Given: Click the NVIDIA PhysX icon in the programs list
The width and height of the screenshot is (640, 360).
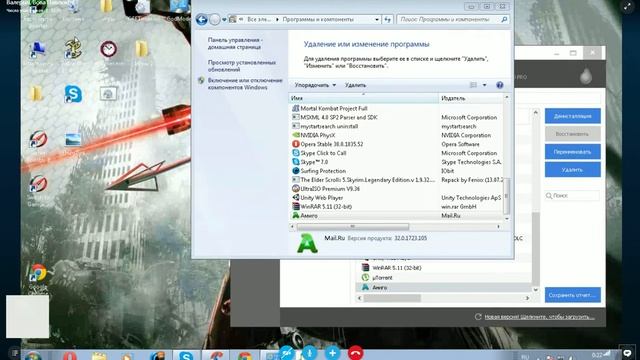Looking at the screenshot, I should click(x=296, y=135).
